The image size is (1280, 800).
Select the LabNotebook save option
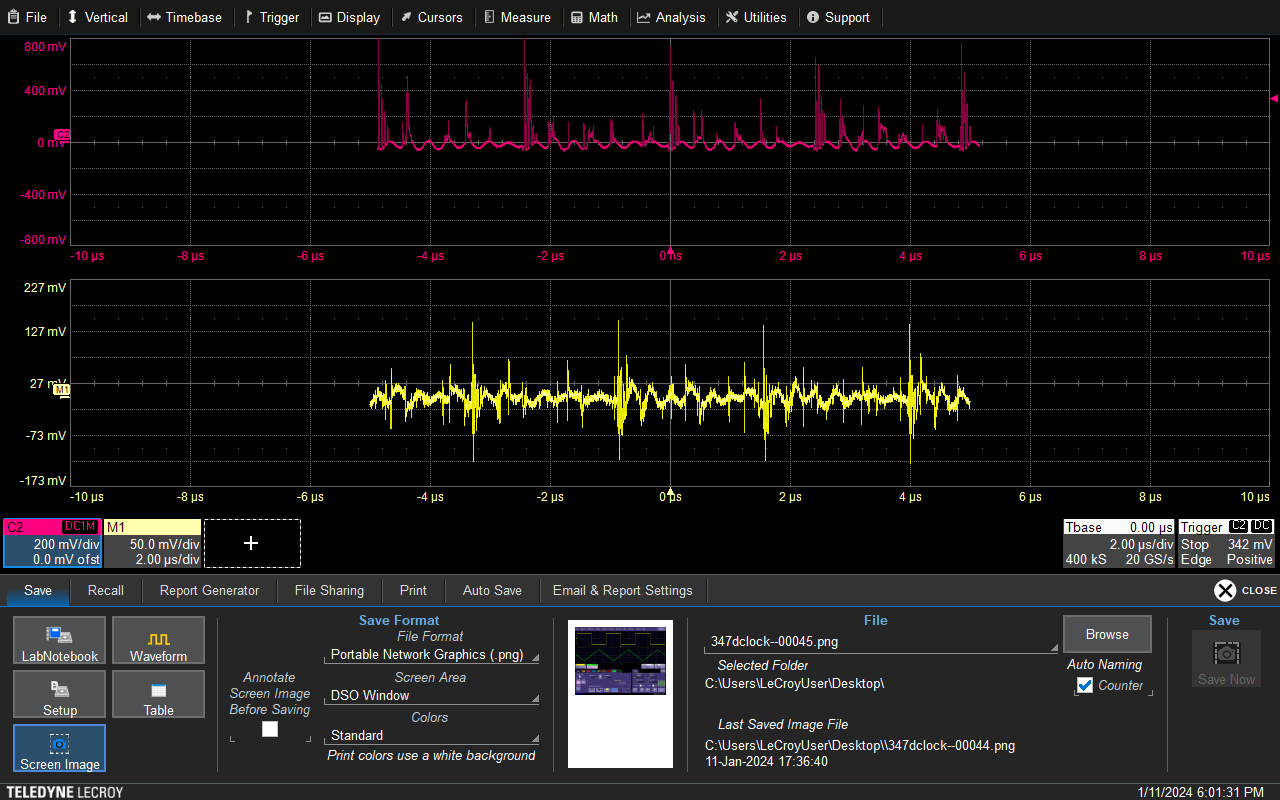point(60,640)
